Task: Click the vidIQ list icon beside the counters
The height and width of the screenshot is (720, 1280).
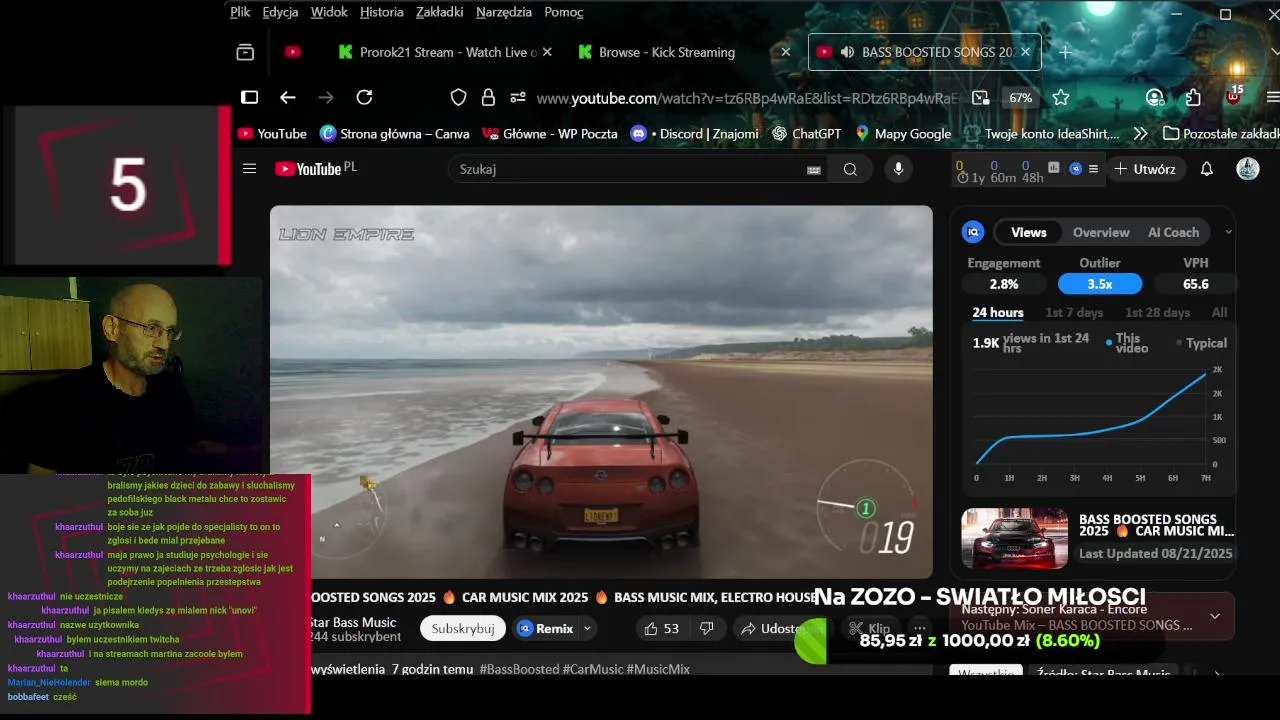Action: pyautogui.click(x=1093, y=169)
